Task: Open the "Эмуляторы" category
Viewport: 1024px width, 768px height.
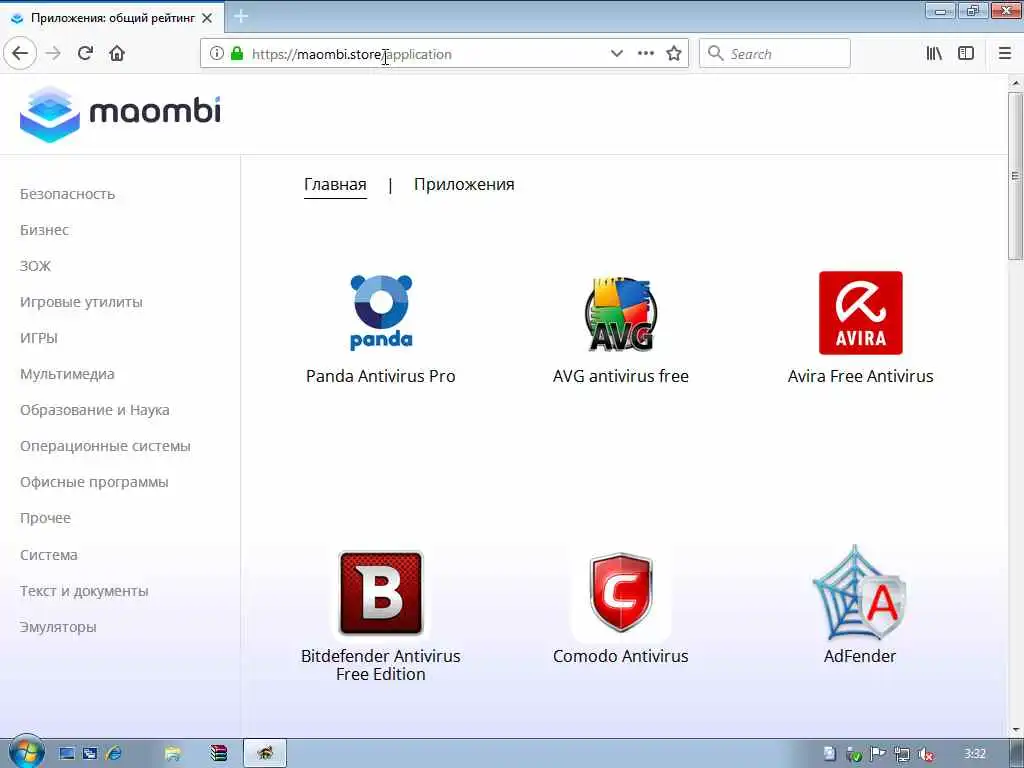Action: (x=58, y=627)
